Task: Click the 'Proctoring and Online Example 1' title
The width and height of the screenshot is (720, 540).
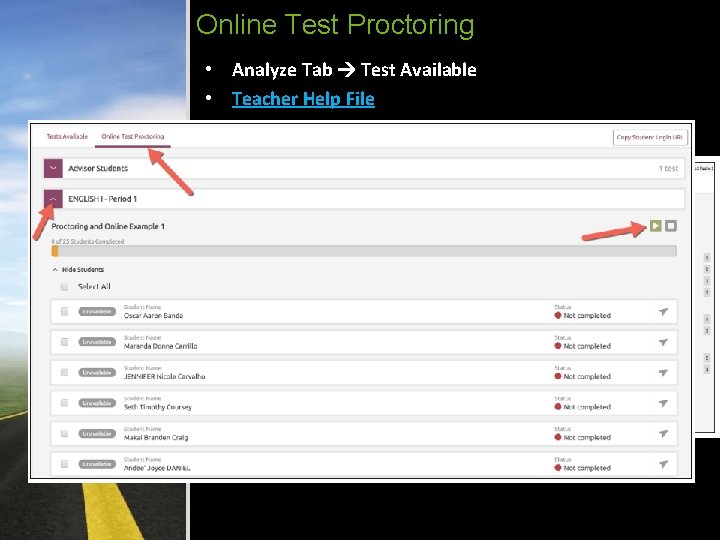Action: pyautogui.click(x=108, y=226)
